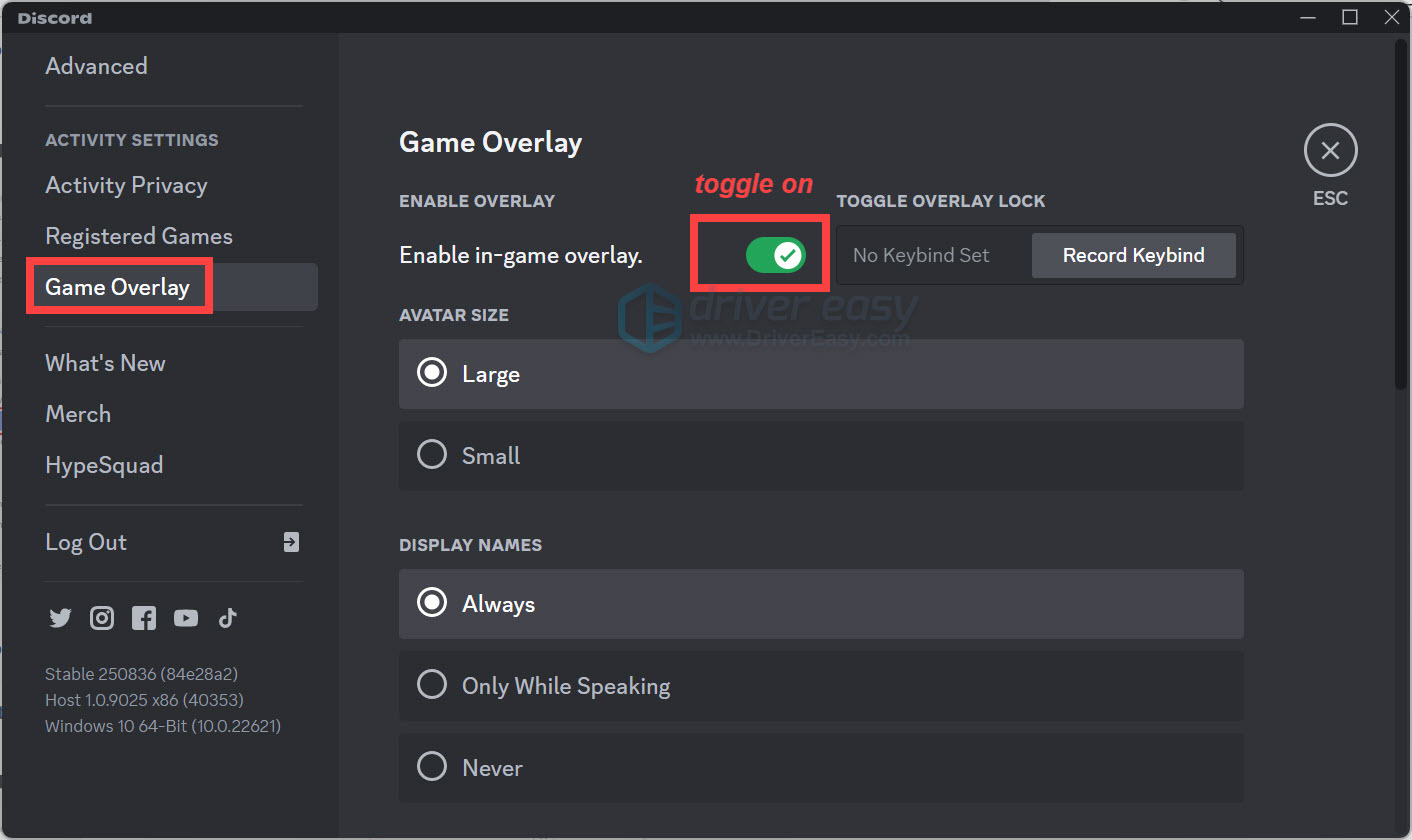Image resolution: width=1412 pixels, height=840 pixels.
Task: Open the TikTok icon in footer
Action: (x=227, y=618)
